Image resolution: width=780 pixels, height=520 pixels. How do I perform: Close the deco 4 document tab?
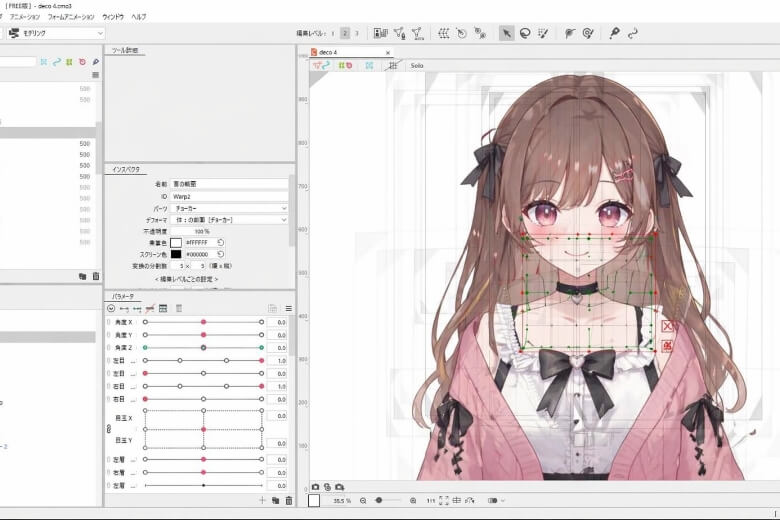tap(388, 52)
